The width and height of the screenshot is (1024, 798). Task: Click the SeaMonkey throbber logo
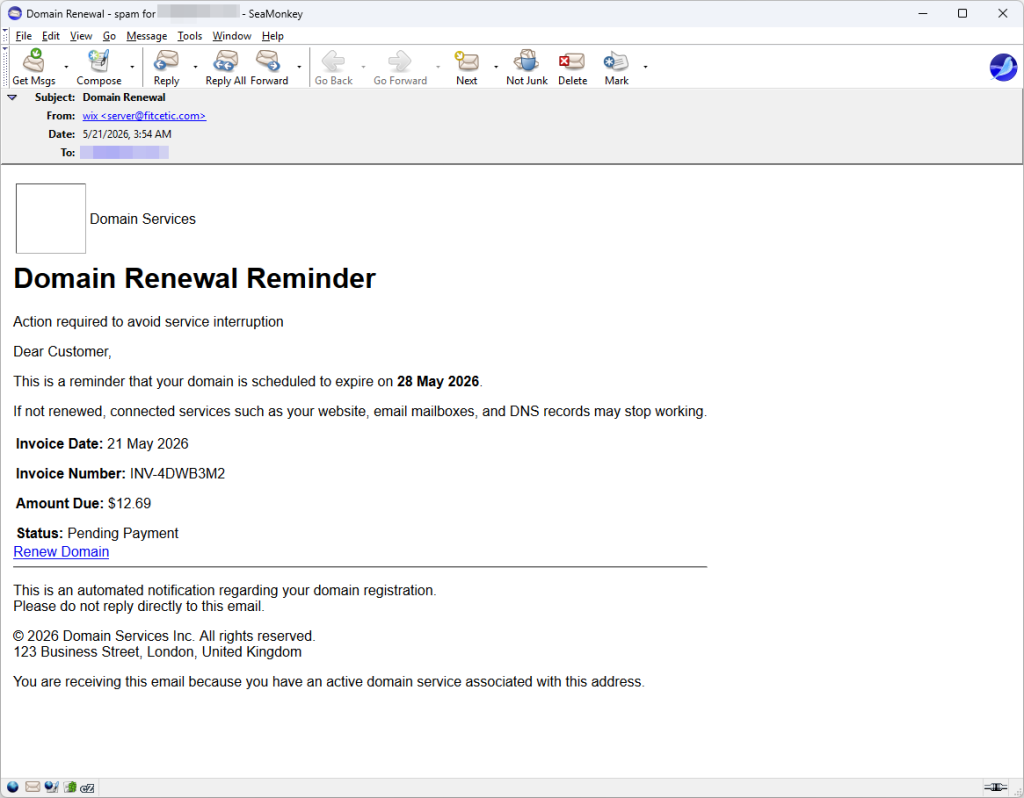(x=1003, y=67)
